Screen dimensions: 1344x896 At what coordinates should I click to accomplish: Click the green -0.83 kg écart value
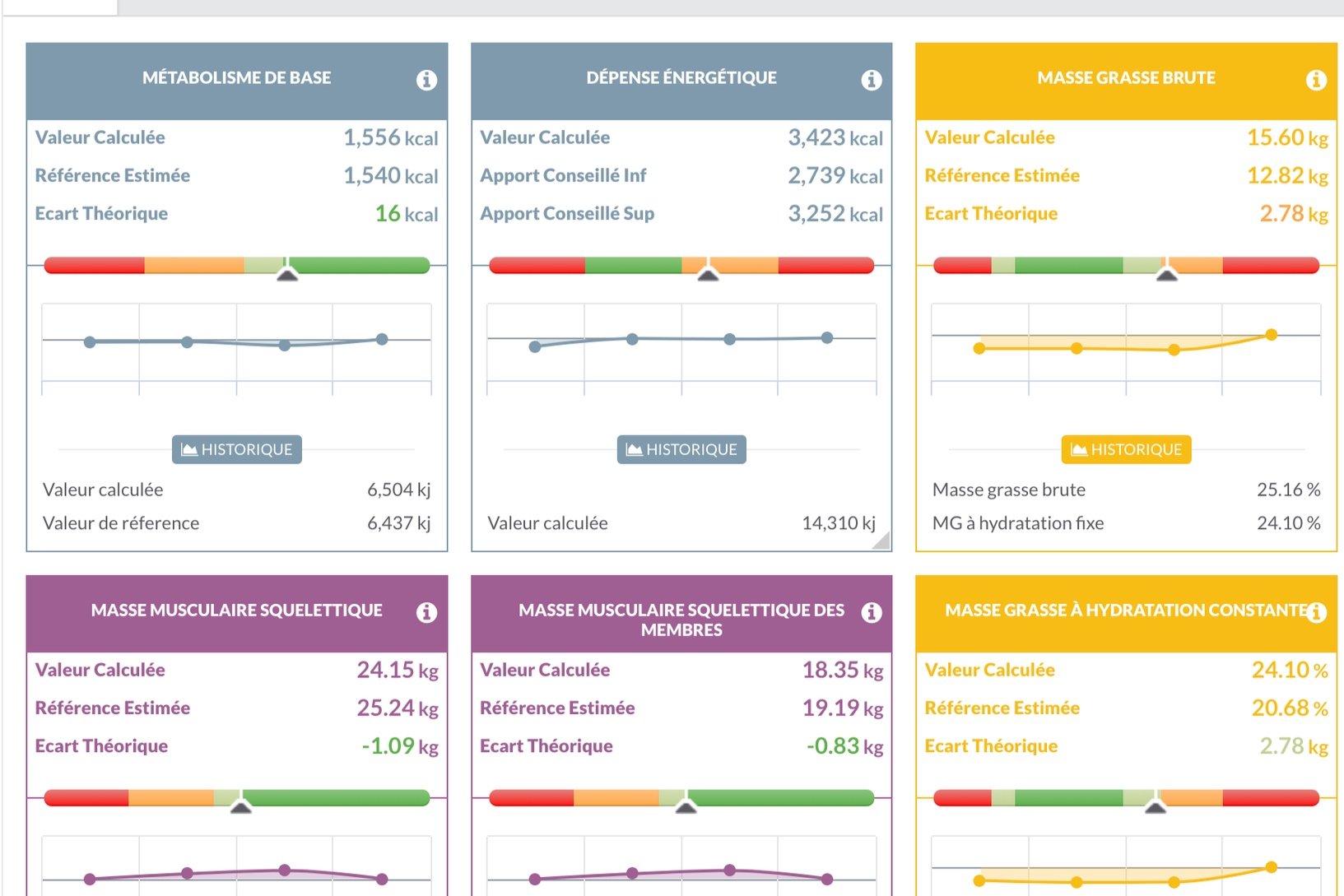point(845,745)
